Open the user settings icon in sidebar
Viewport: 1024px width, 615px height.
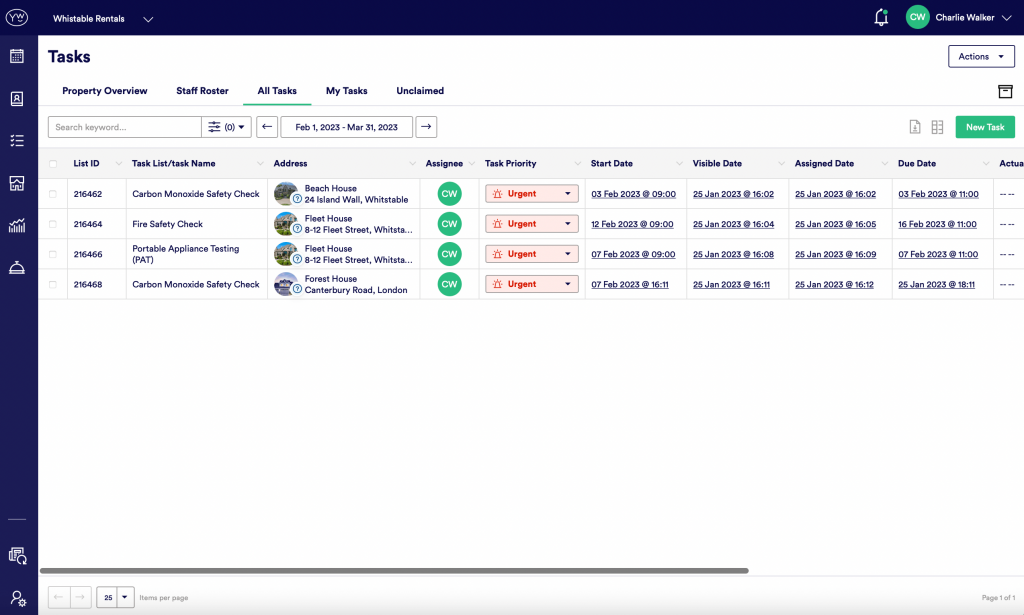[x=18, y=598]
